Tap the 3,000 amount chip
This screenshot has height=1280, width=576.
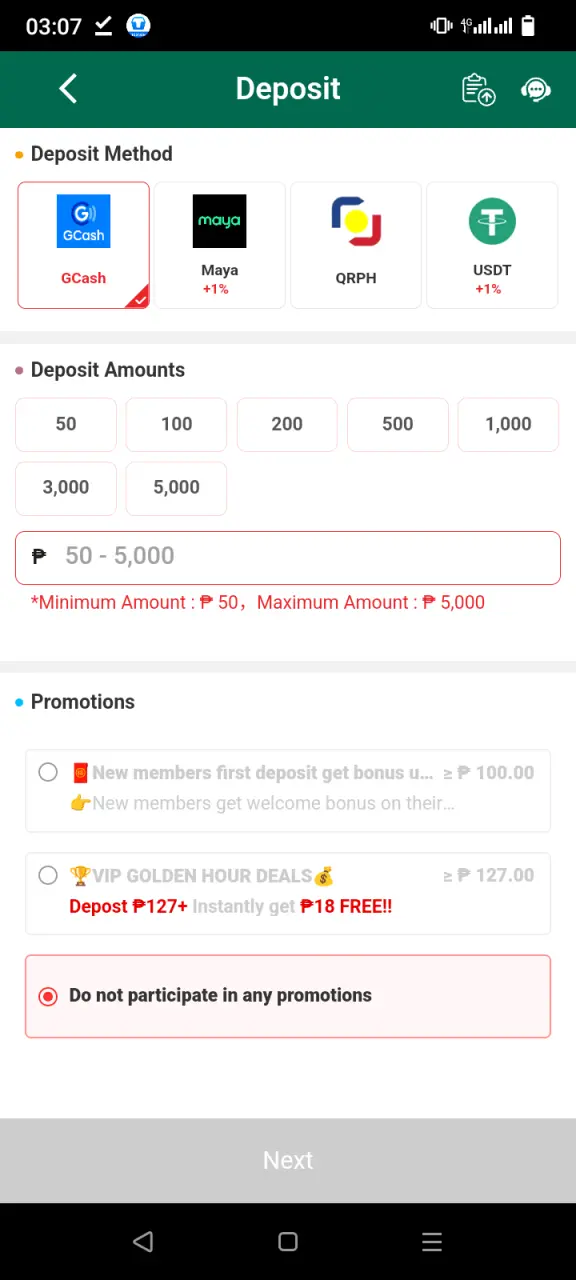(66, 487)
